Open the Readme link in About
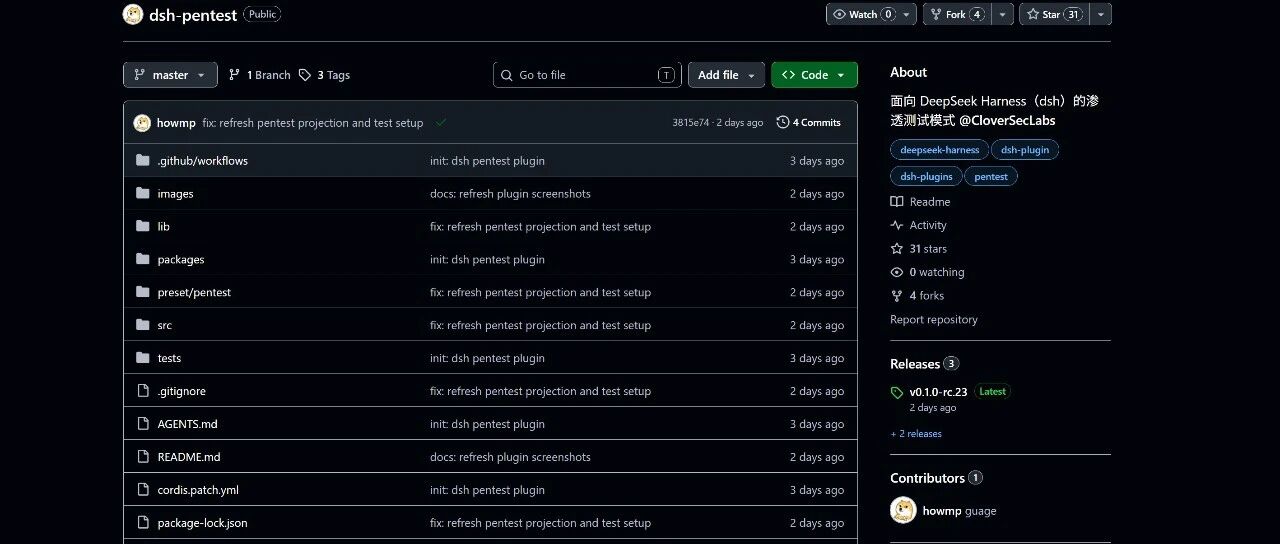The width and height of the screenshot is (1280, 544). [920, 202]
